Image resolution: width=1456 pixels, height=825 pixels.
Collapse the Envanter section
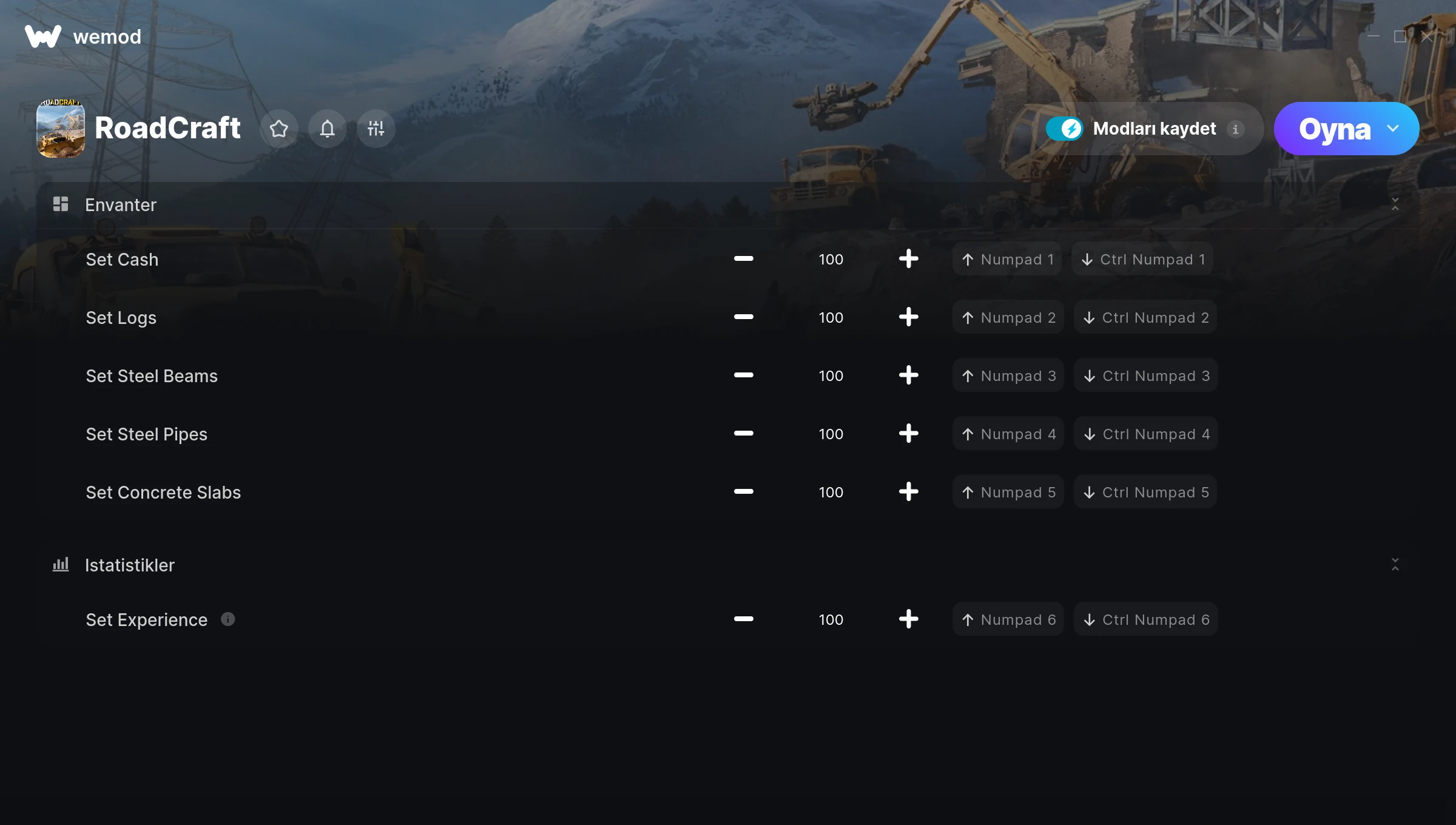pos(1395,204)
